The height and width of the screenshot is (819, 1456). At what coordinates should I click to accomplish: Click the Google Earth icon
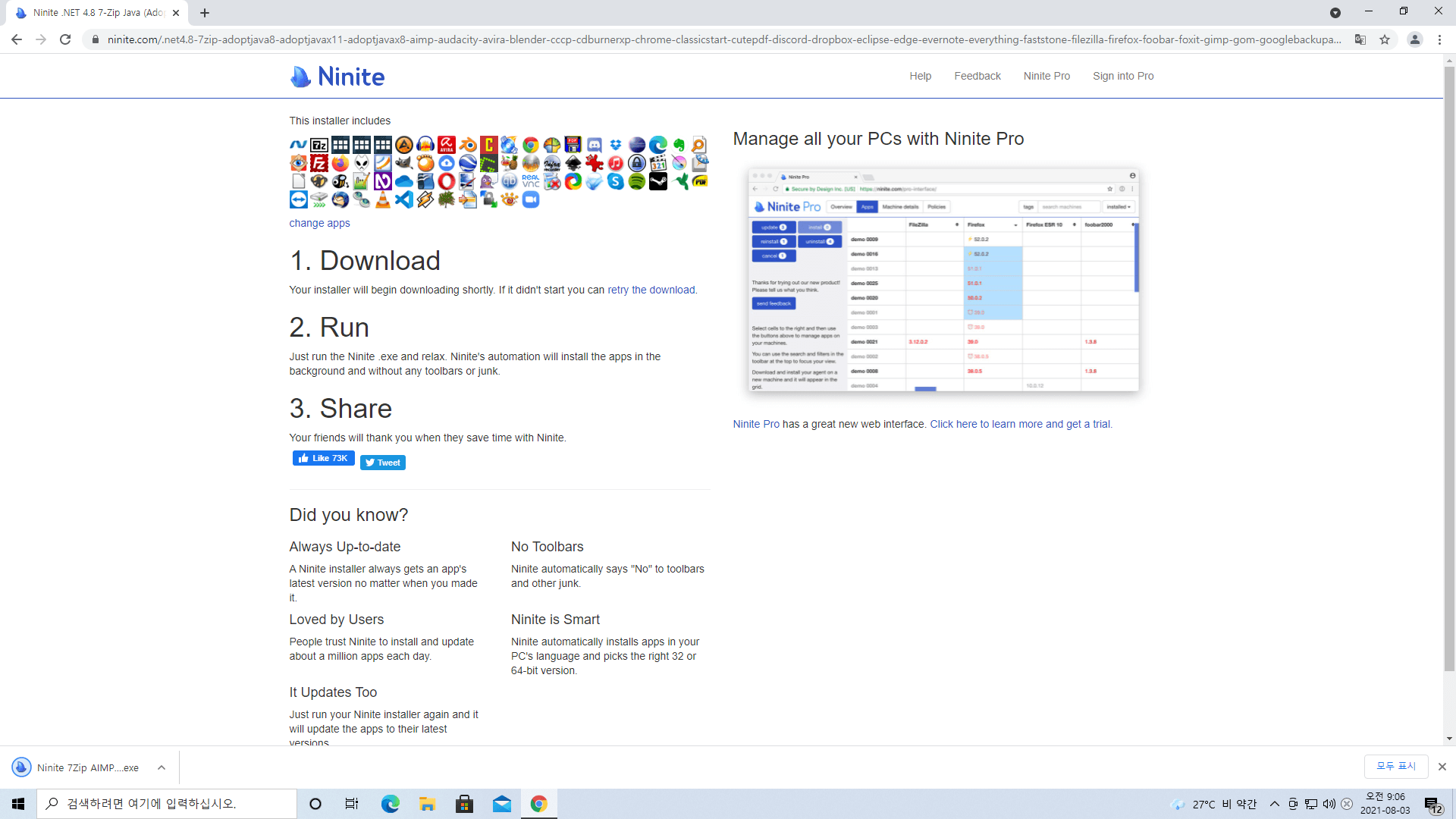click(x=468, y=163)
